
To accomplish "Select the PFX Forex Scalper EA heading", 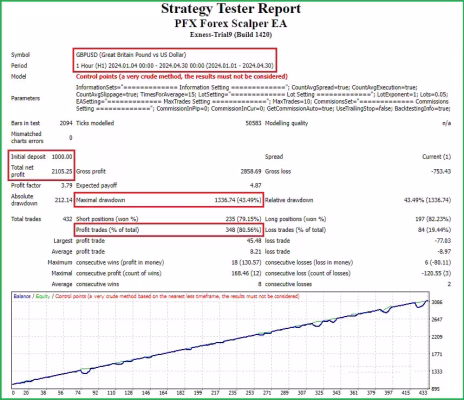I will pos(231,23).
